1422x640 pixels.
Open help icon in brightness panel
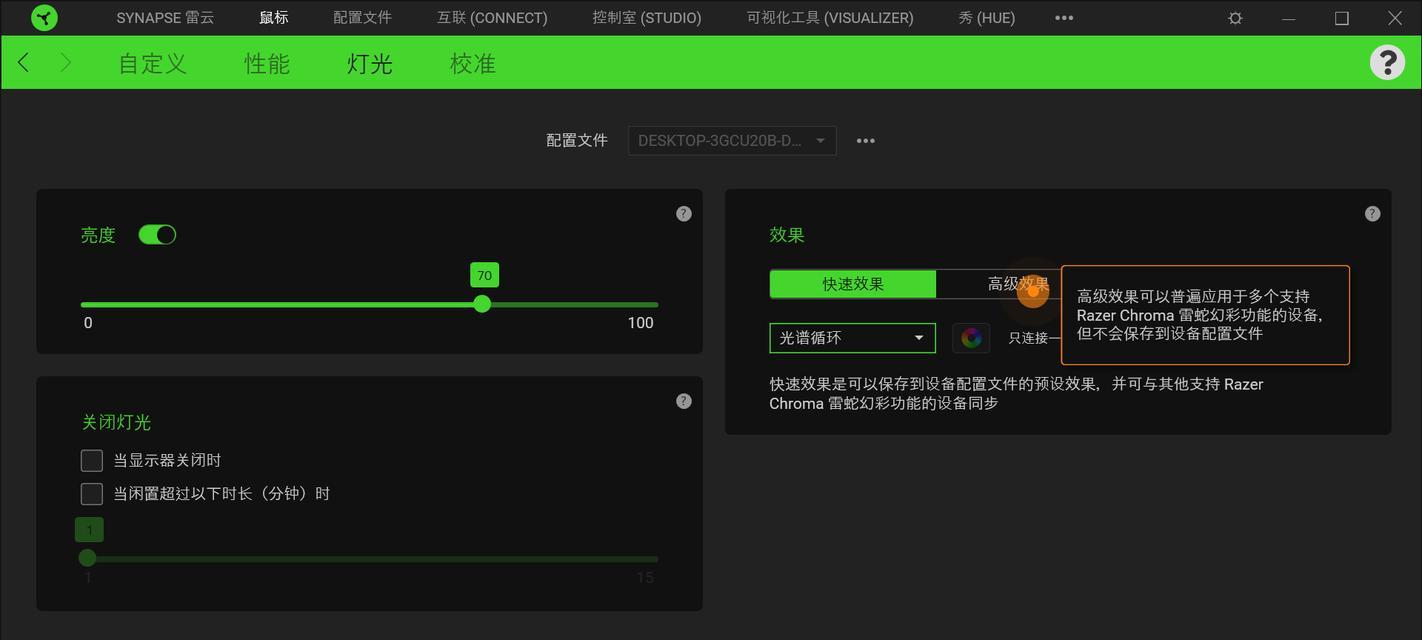click(x=684, y=214)
